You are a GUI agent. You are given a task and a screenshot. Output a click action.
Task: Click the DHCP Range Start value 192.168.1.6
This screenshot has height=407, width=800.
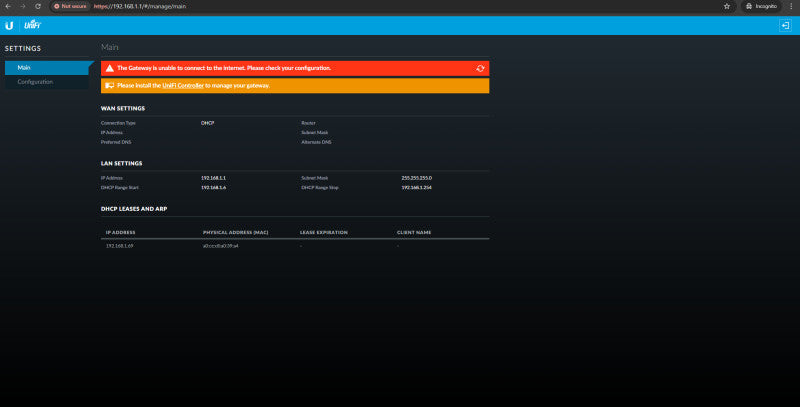click(213, 188)
